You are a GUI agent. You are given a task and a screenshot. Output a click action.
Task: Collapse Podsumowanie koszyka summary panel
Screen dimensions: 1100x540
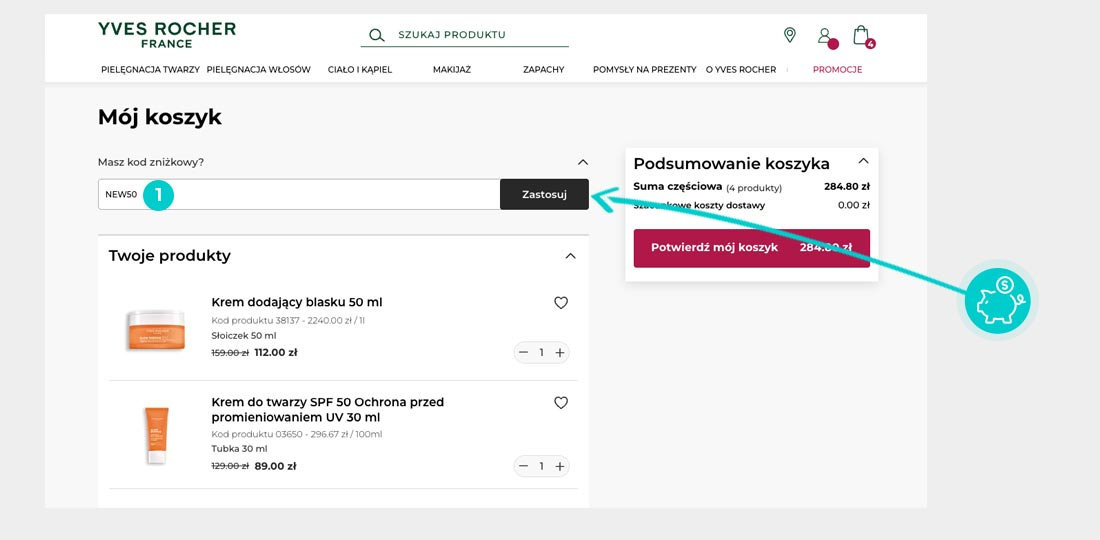(x=863, y=161)
